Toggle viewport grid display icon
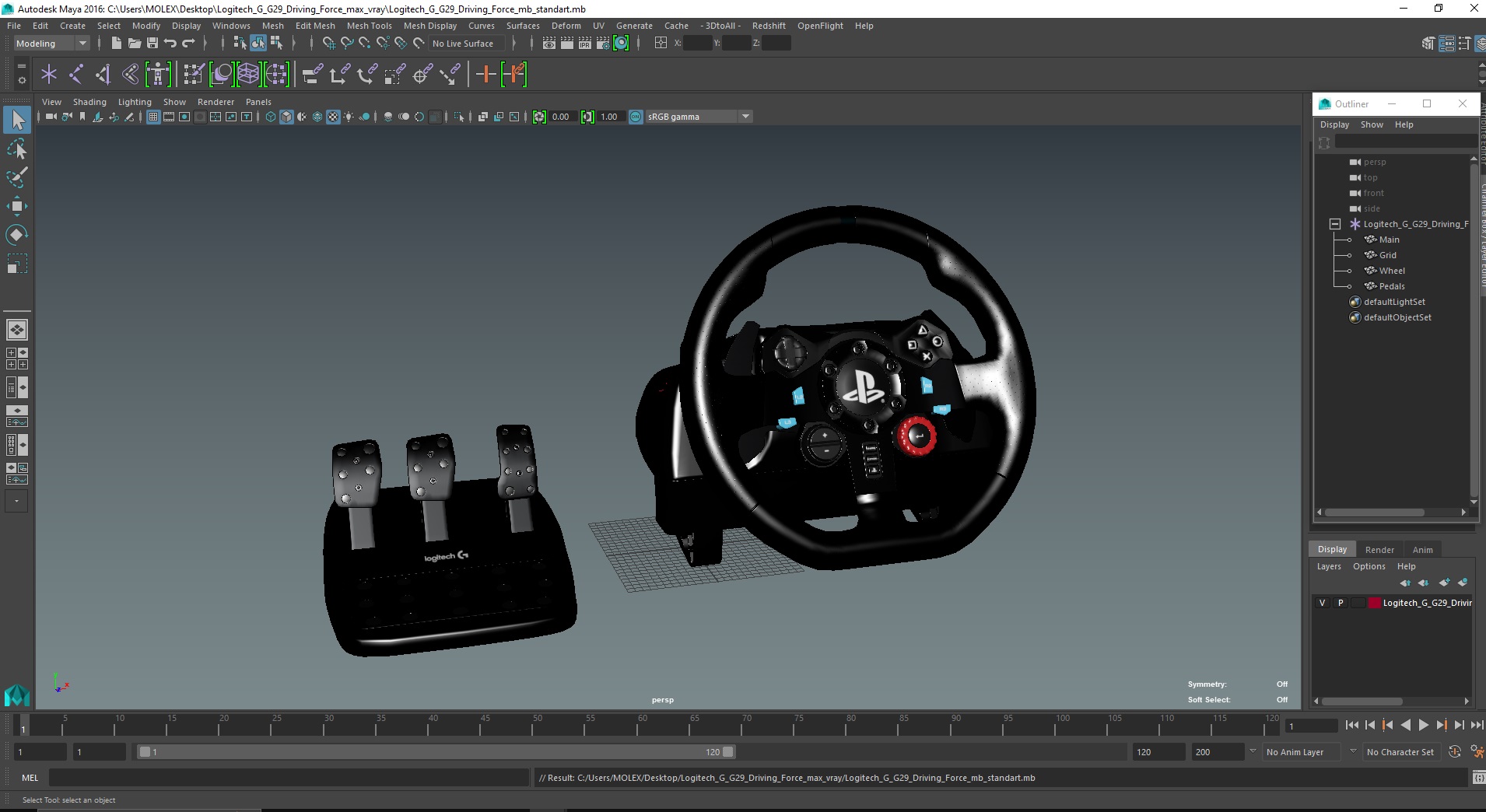 pyautogui.click(x=153, y=117)
